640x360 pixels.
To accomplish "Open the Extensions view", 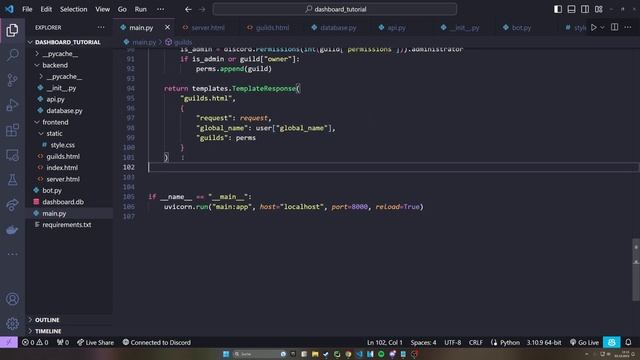I will (x=12, y=130).
